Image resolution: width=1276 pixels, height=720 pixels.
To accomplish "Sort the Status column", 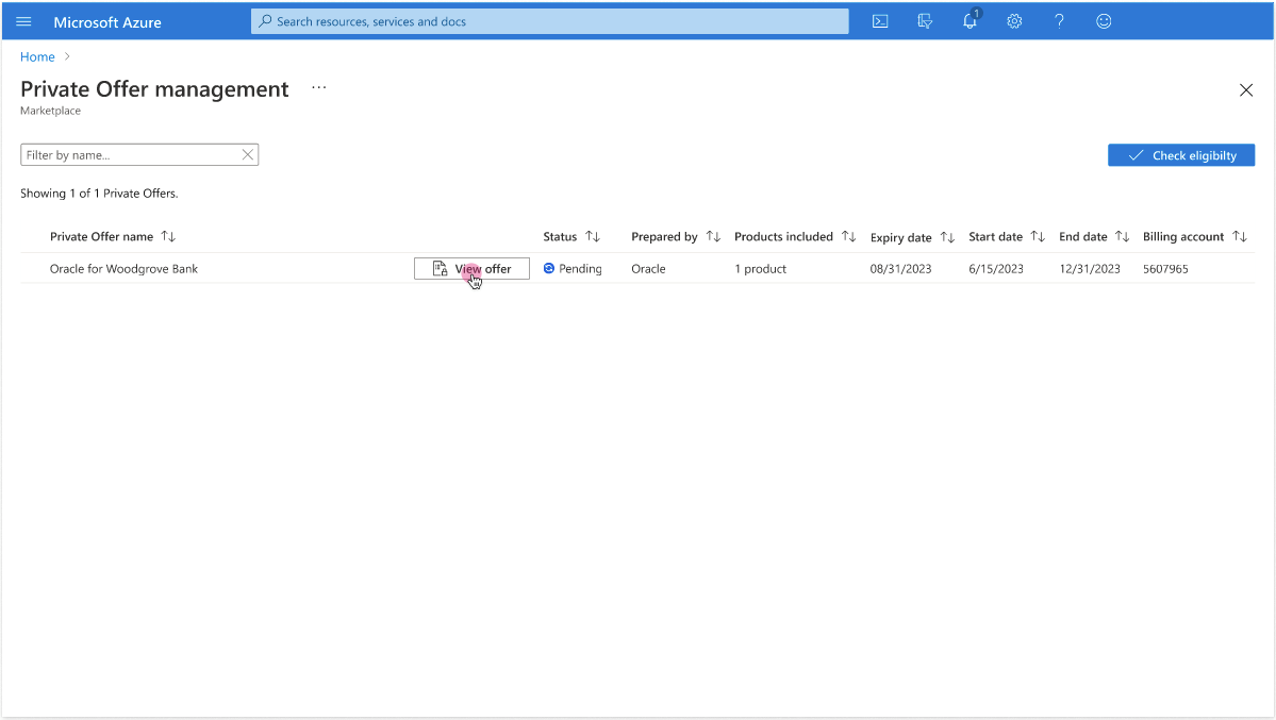I will 592,236.
